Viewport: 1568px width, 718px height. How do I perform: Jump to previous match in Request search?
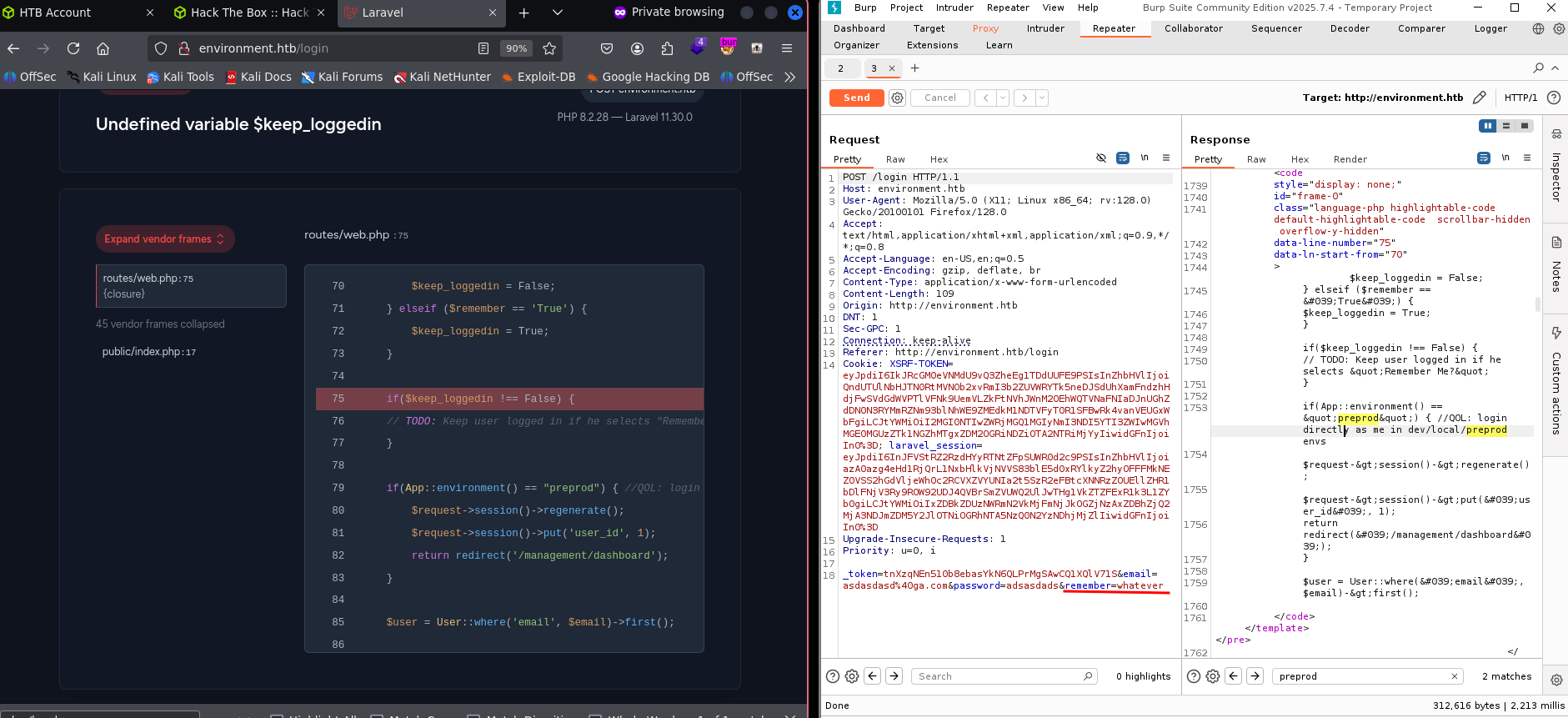pos(872,676)
